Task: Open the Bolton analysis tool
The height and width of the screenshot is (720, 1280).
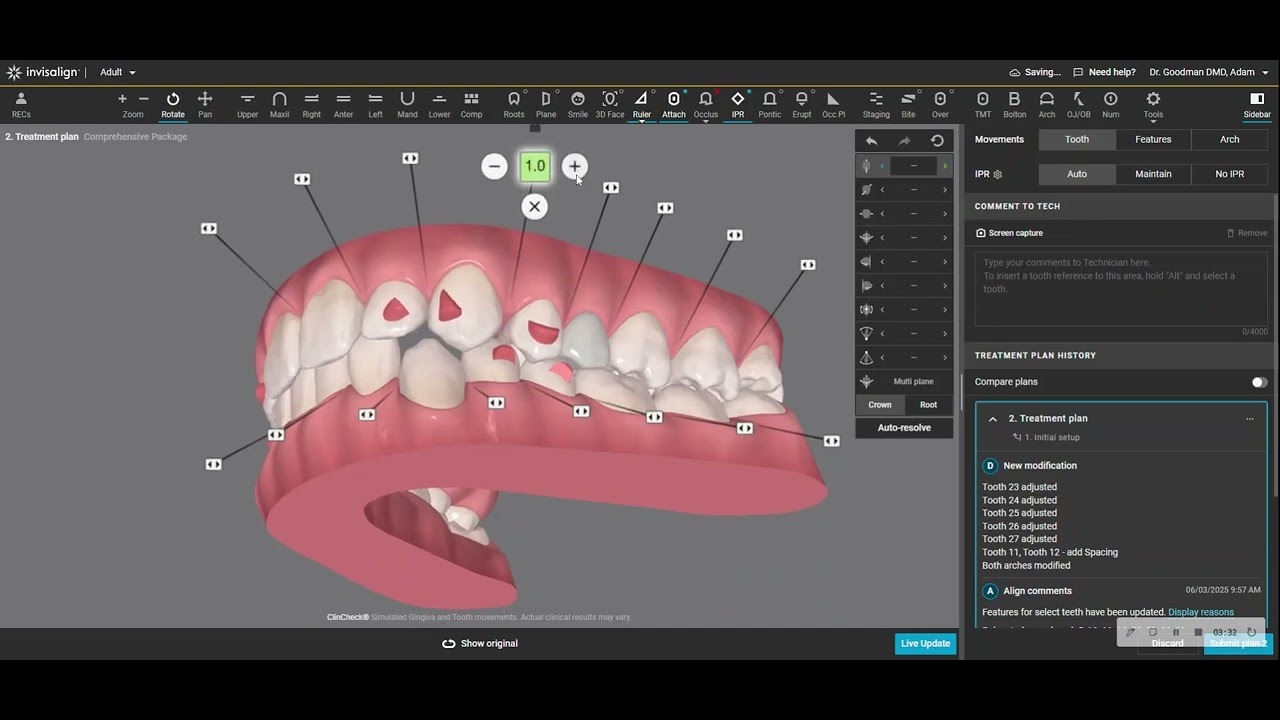Action: 1014,104
